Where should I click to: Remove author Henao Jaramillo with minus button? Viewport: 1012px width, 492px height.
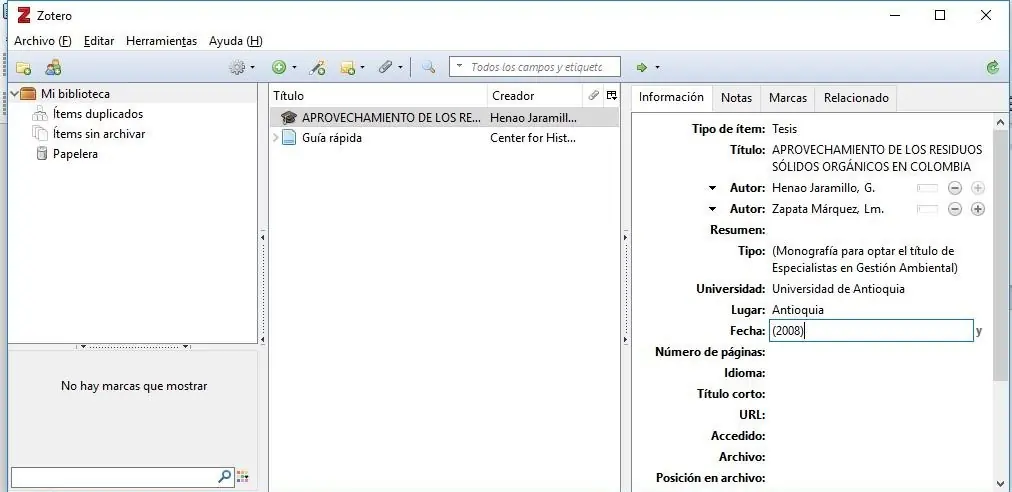tap(955, 189)
